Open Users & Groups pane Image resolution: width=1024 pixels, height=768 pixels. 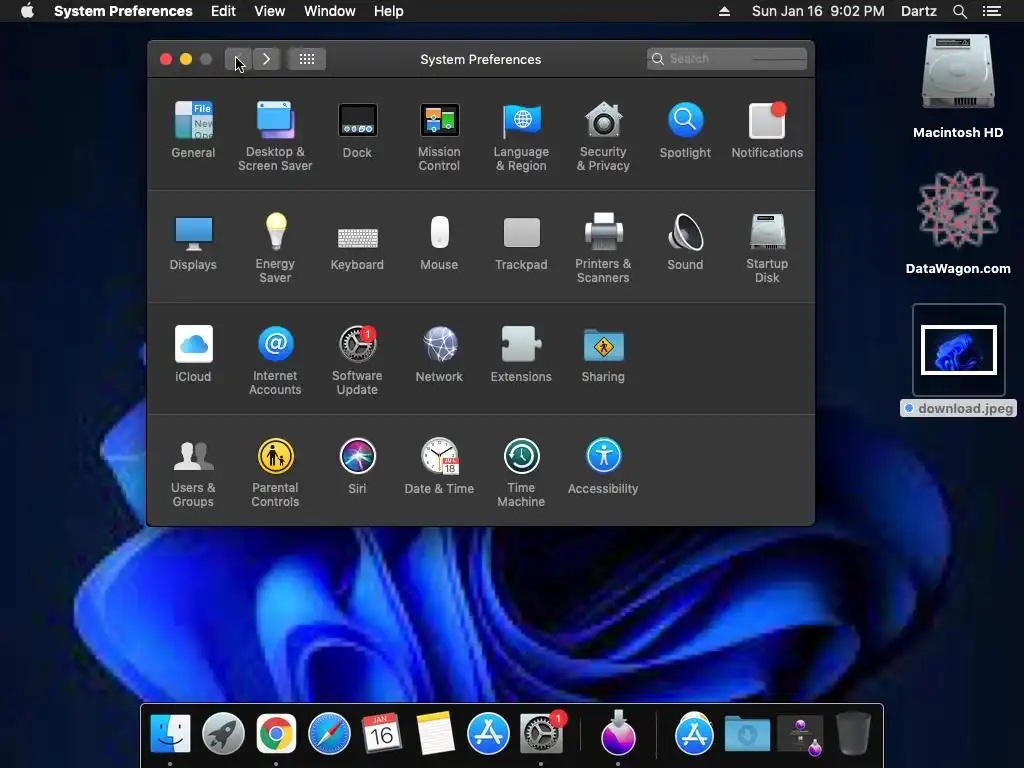[193, 472]
